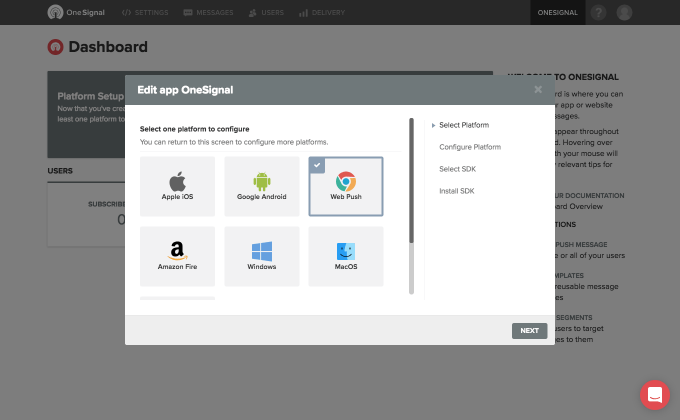
Task: Close the Edit app OneSignal dialog
Action: (x=538, y=89)
